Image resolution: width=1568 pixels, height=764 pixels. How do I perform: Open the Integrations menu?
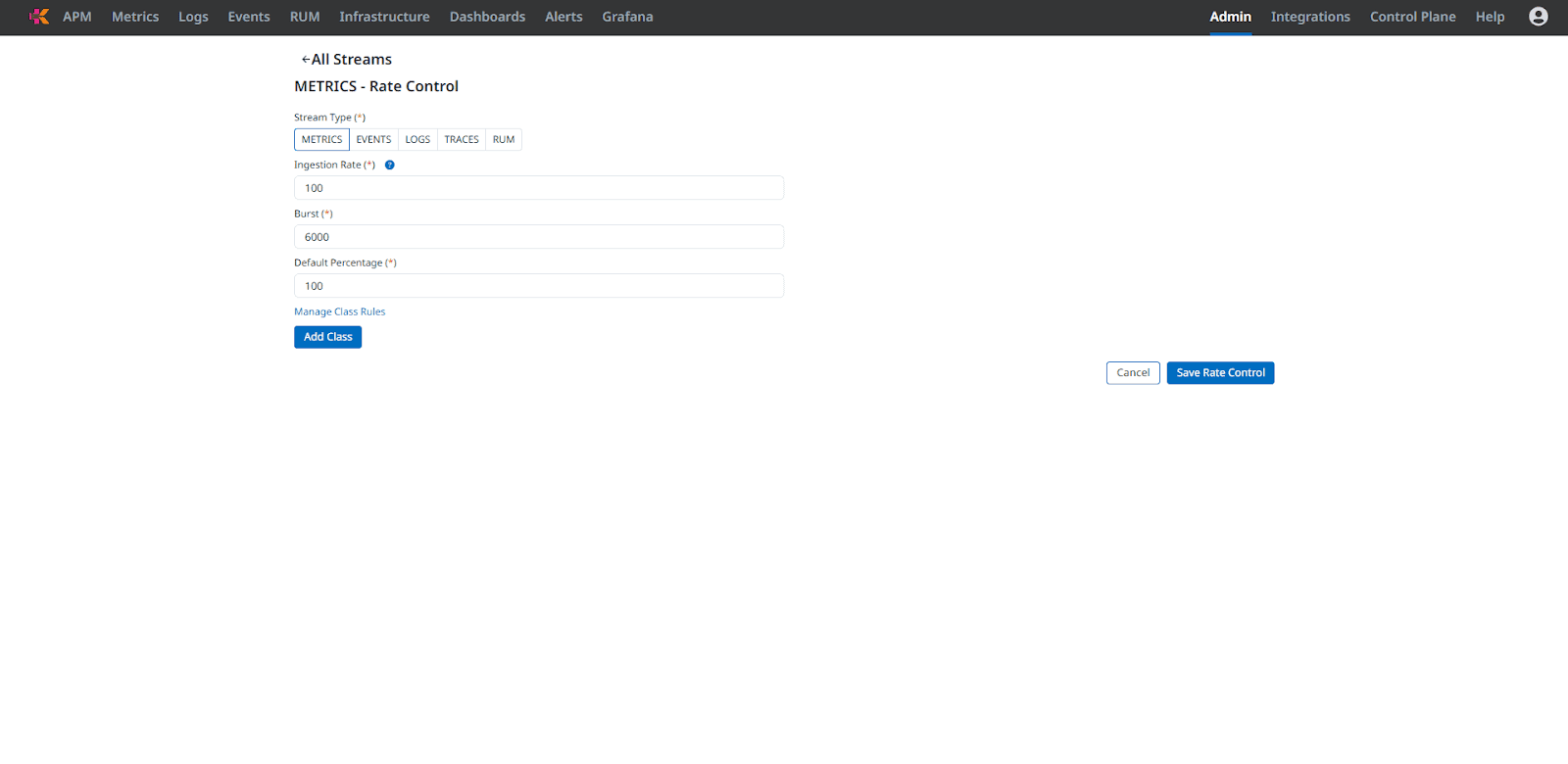(1310, 17)
